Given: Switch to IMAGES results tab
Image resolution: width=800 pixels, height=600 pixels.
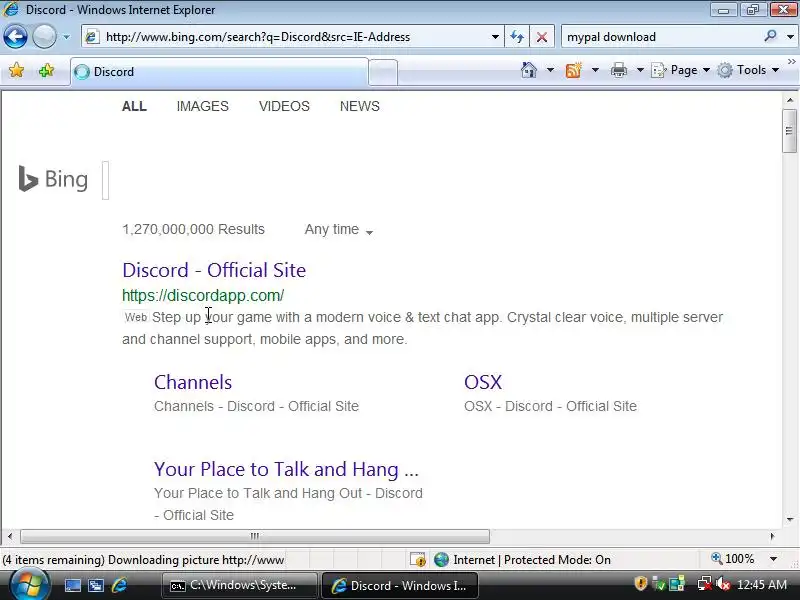Looking at the screenshot, I should [x=203, y=106].
